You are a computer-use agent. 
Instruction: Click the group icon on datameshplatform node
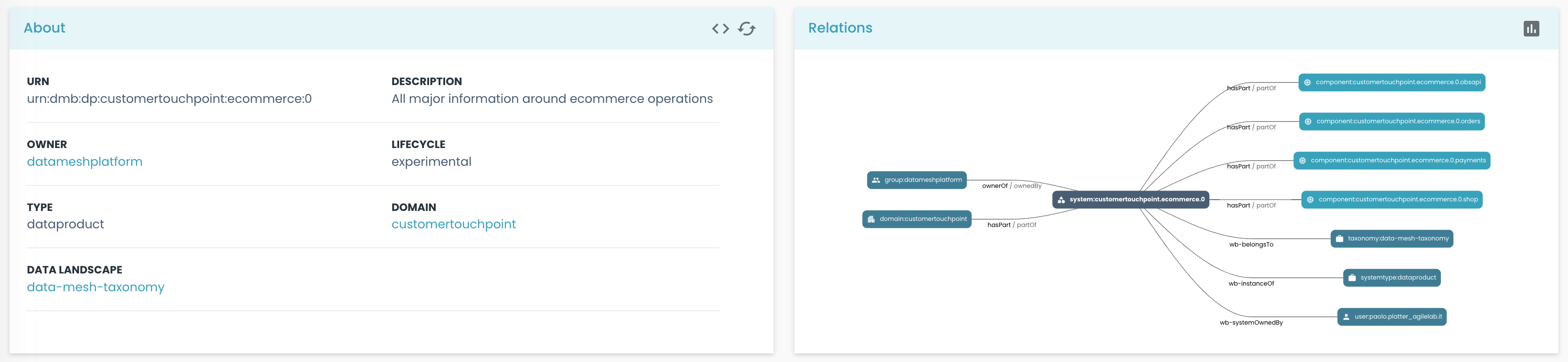point(876,180)
